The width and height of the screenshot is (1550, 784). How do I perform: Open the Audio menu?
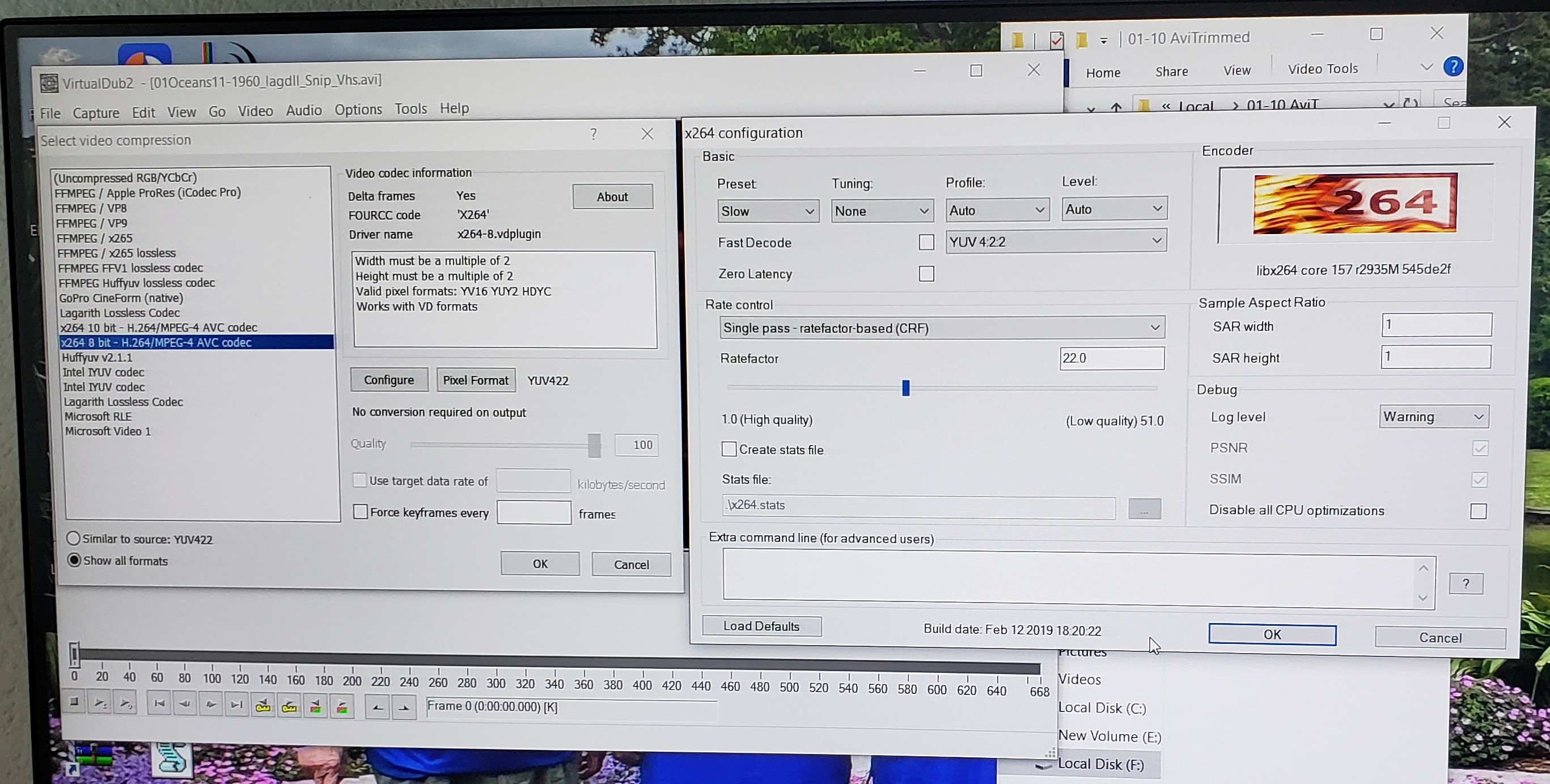point(304,110)
